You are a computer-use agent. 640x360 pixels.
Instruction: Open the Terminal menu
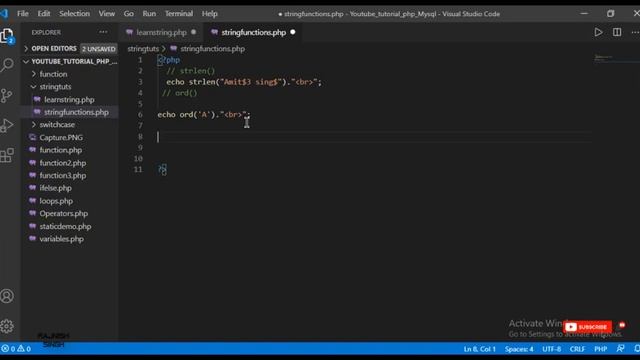pos(179,13)
